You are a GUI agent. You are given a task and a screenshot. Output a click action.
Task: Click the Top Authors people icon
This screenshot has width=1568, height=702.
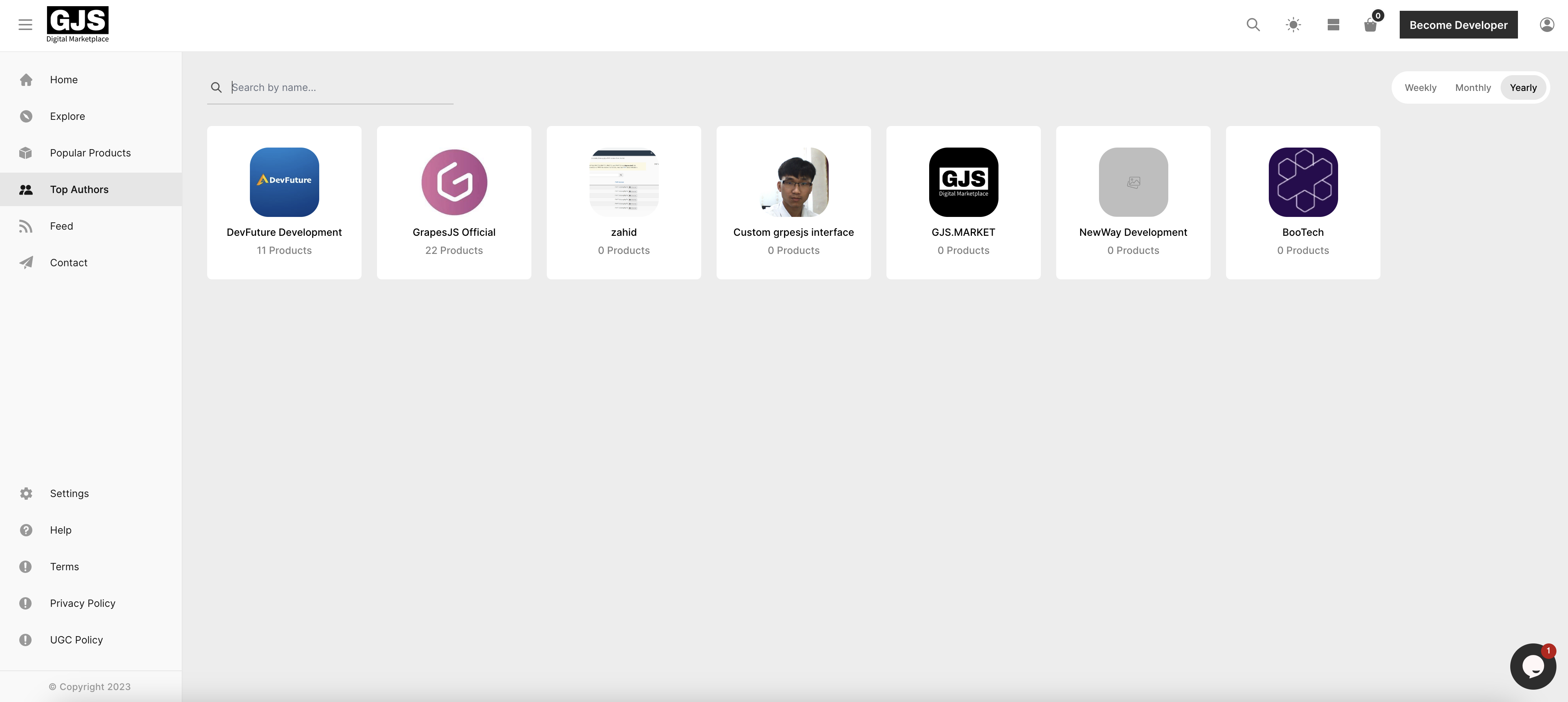pyautogui.click(x=25, y=189)
